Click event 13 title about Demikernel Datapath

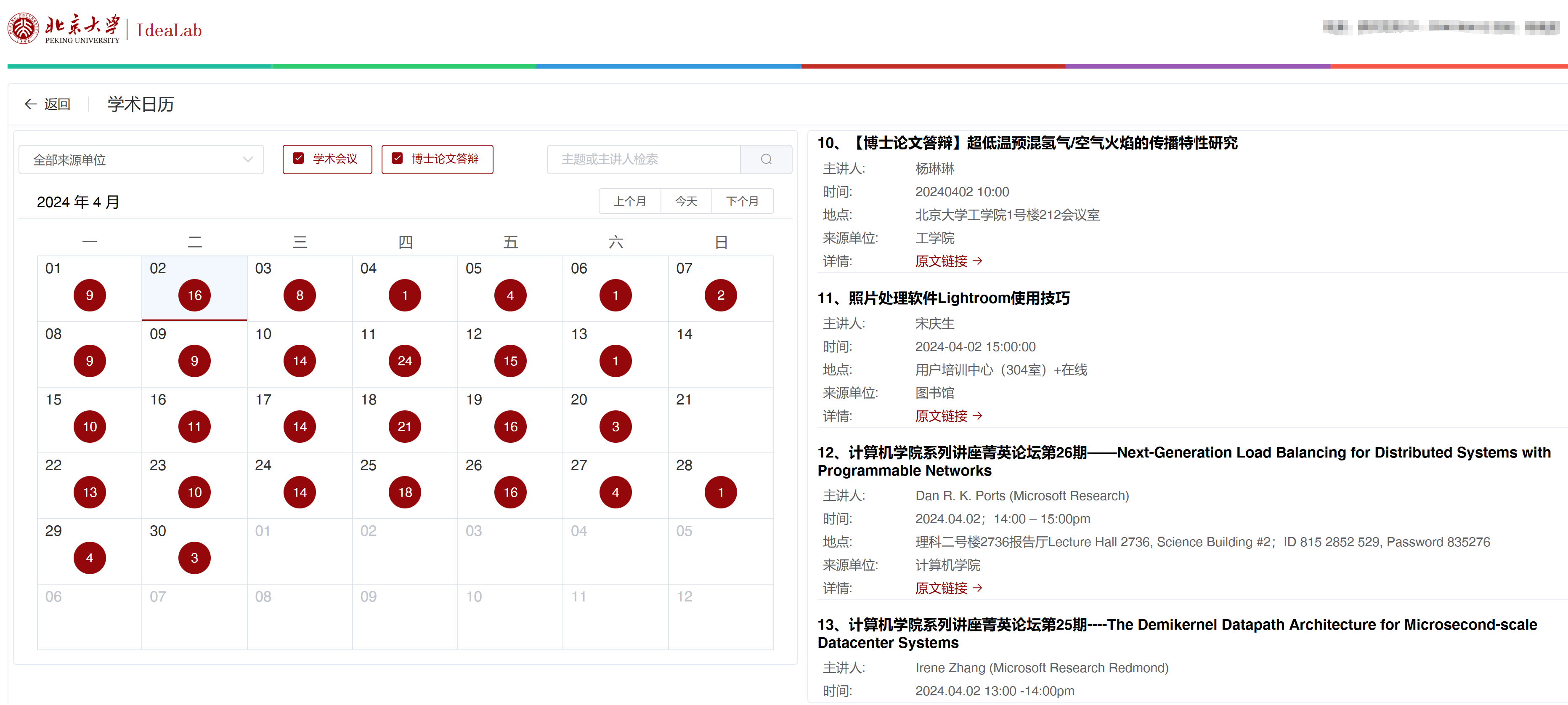[1177, 634]
